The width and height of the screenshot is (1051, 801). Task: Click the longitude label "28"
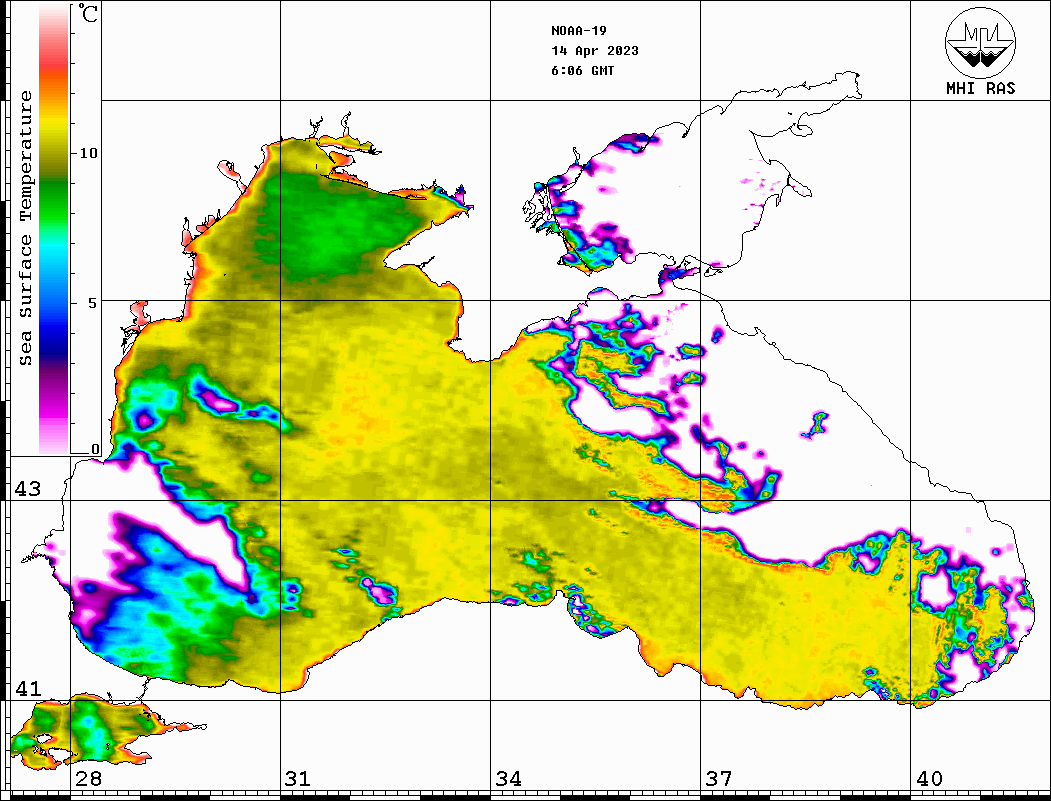(x=88, y=778)
